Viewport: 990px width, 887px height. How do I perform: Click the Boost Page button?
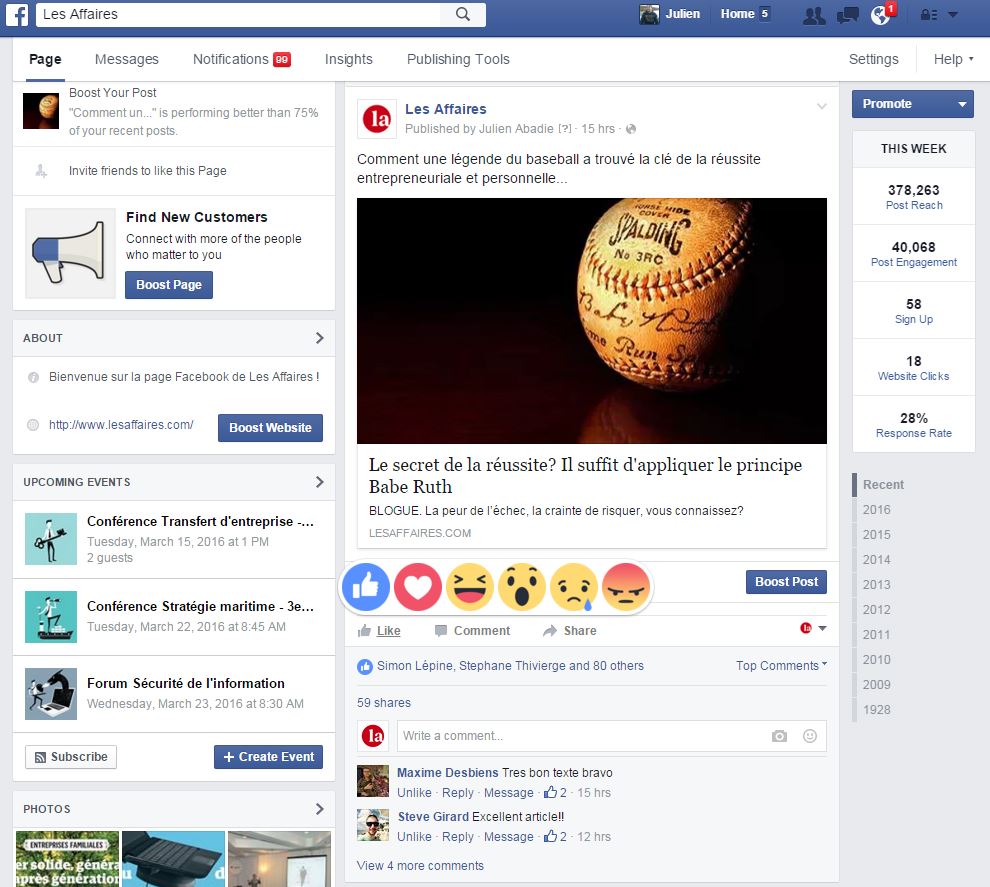169,285
